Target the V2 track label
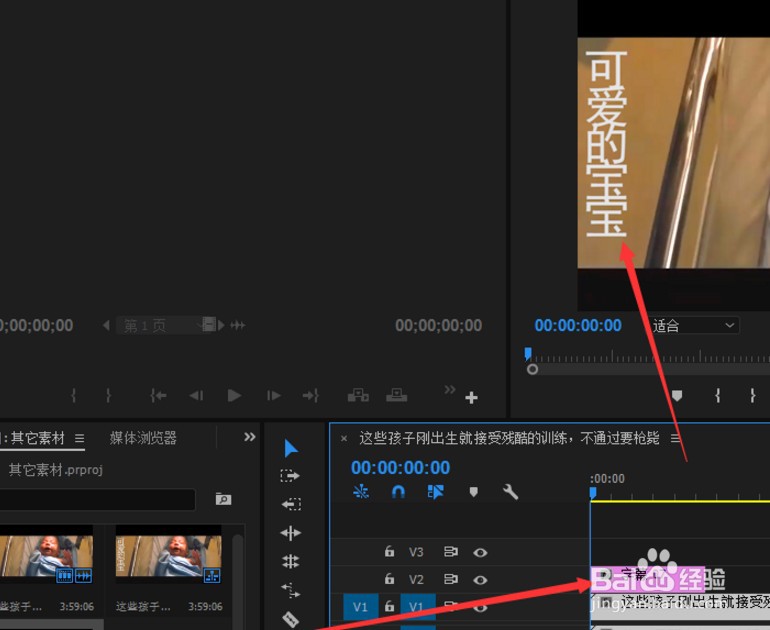770x630 pixels. (x=416, y=579)
